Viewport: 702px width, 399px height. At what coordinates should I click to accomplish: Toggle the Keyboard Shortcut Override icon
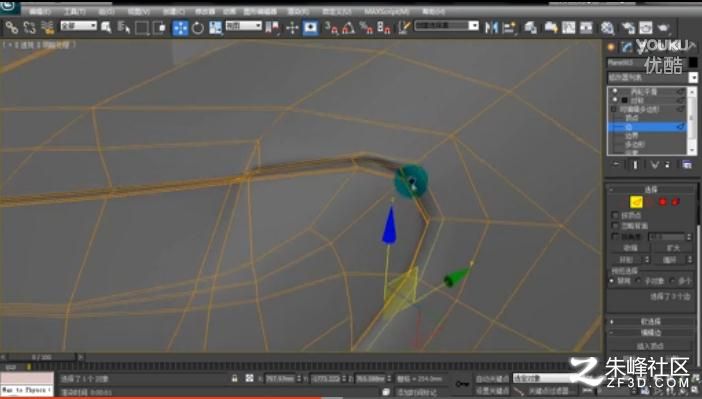310,28
